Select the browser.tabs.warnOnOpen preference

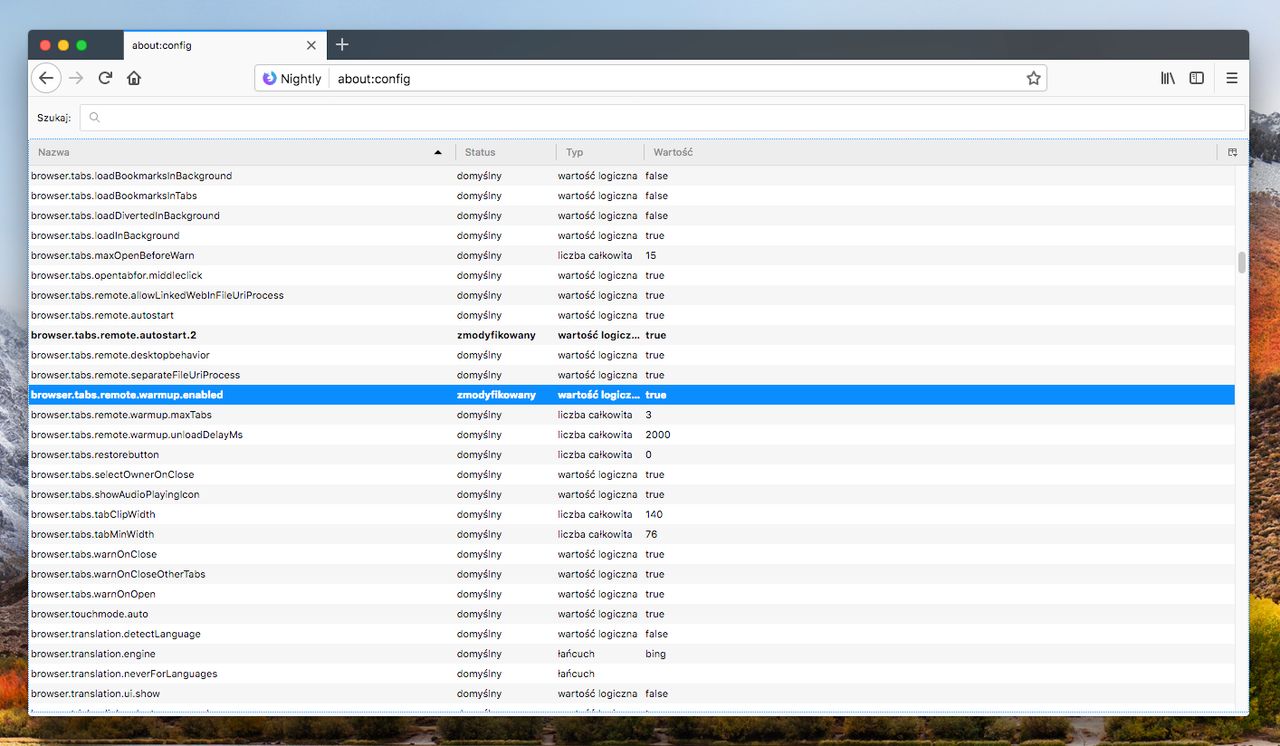click(632, 595)
